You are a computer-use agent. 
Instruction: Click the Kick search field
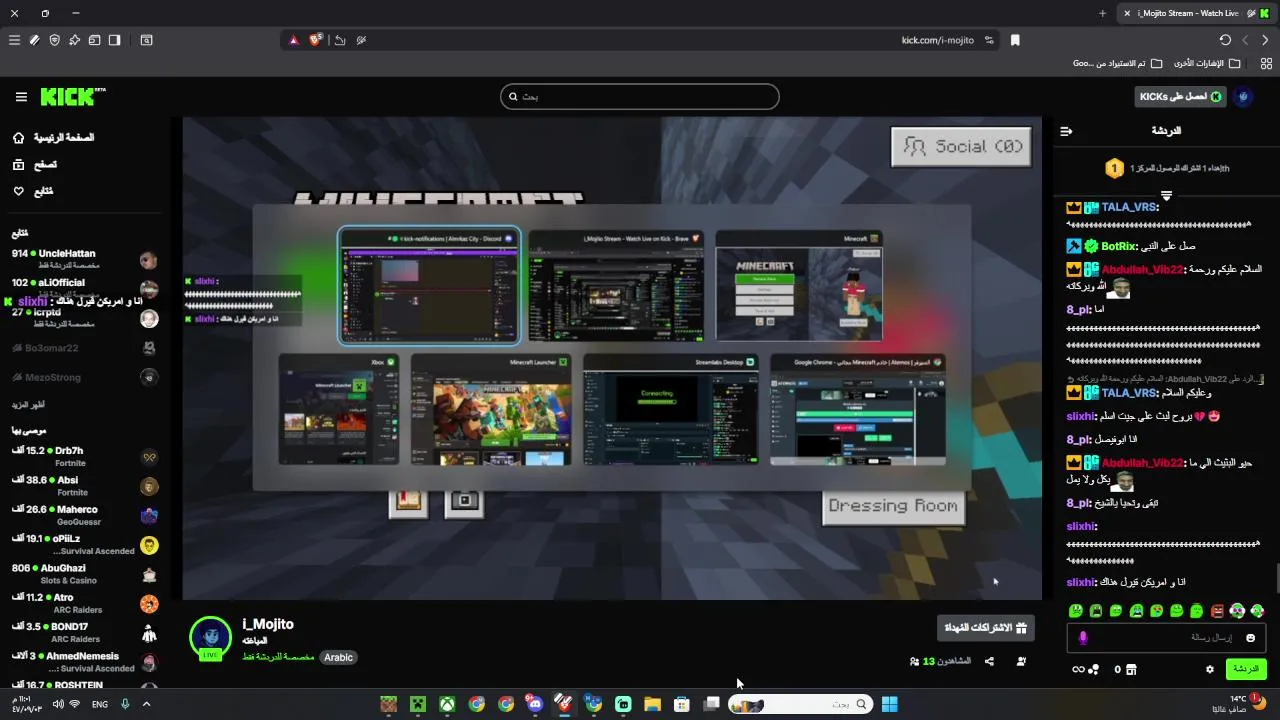pos(640,97)
